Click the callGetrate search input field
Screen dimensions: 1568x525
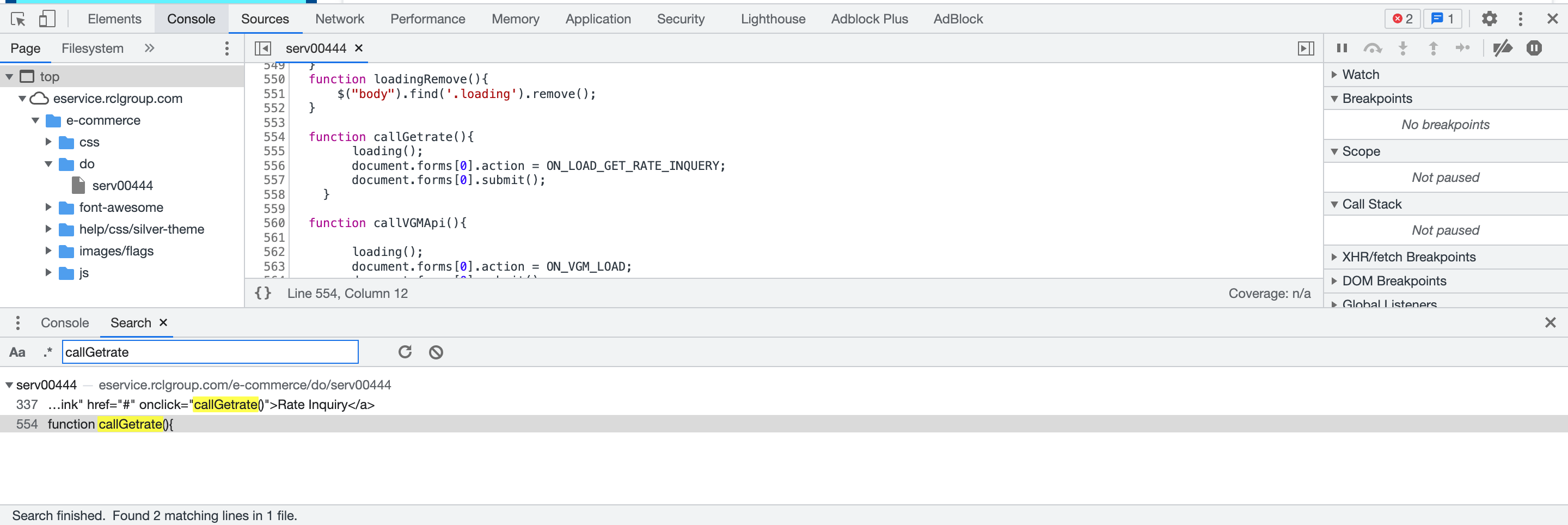click(210, 352)
